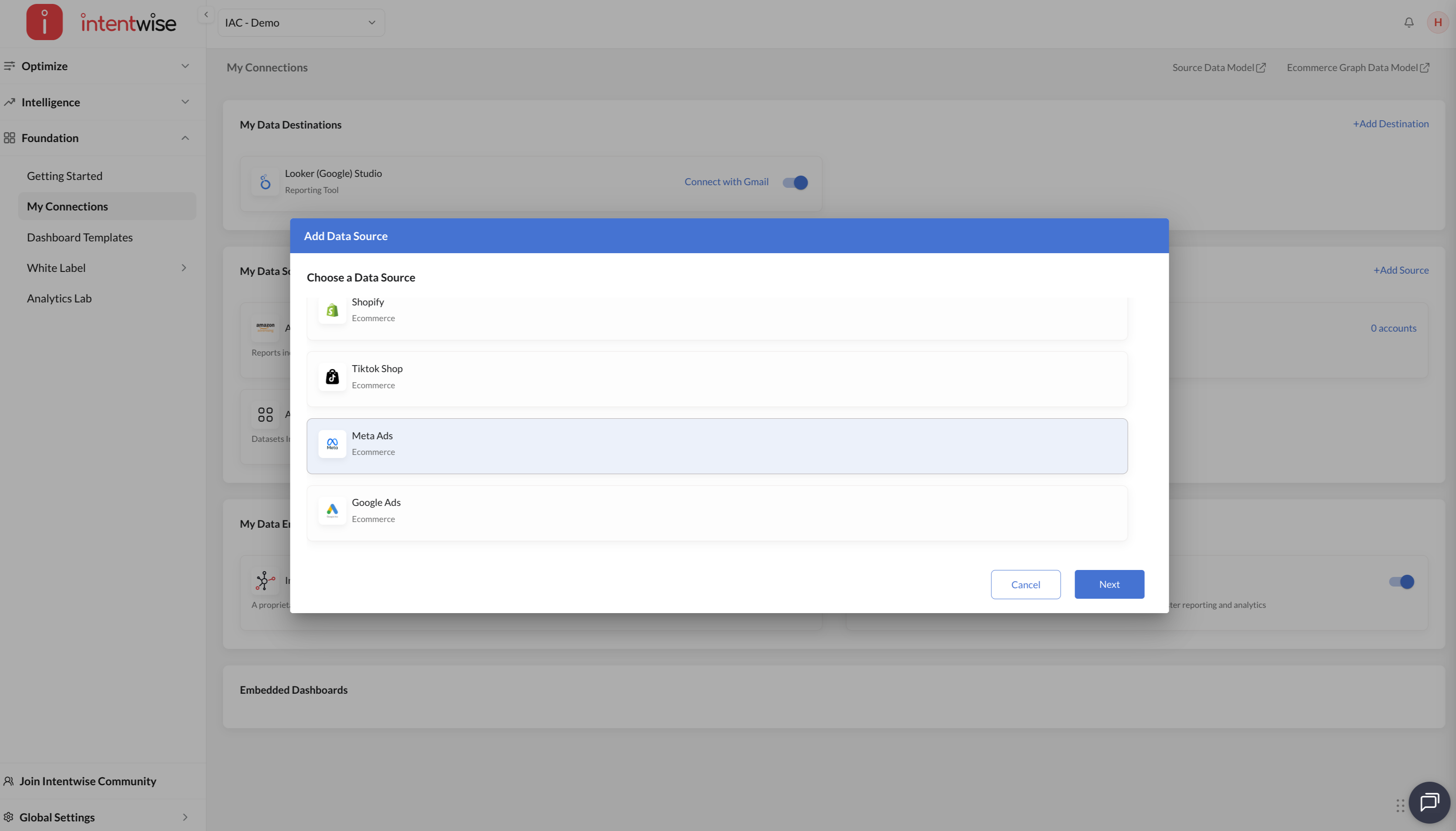
Task: Open White Label menu item
Action: [56, 268]
